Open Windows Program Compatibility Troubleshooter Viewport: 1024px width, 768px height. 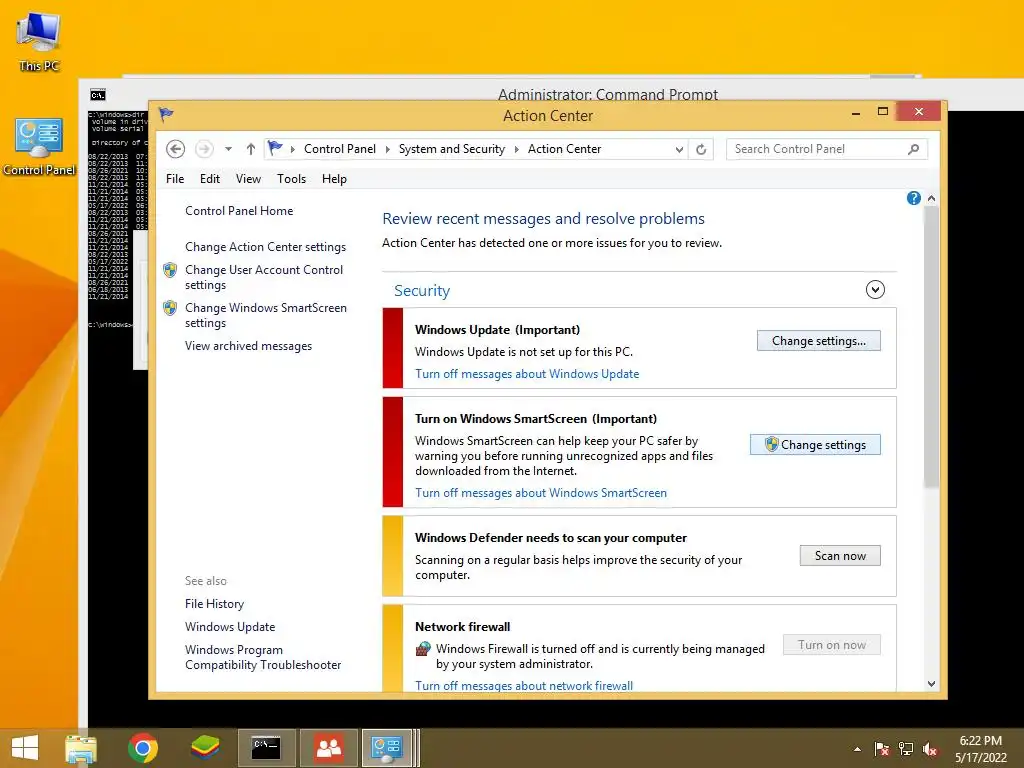pyautogui.click(x=263, y=657)
